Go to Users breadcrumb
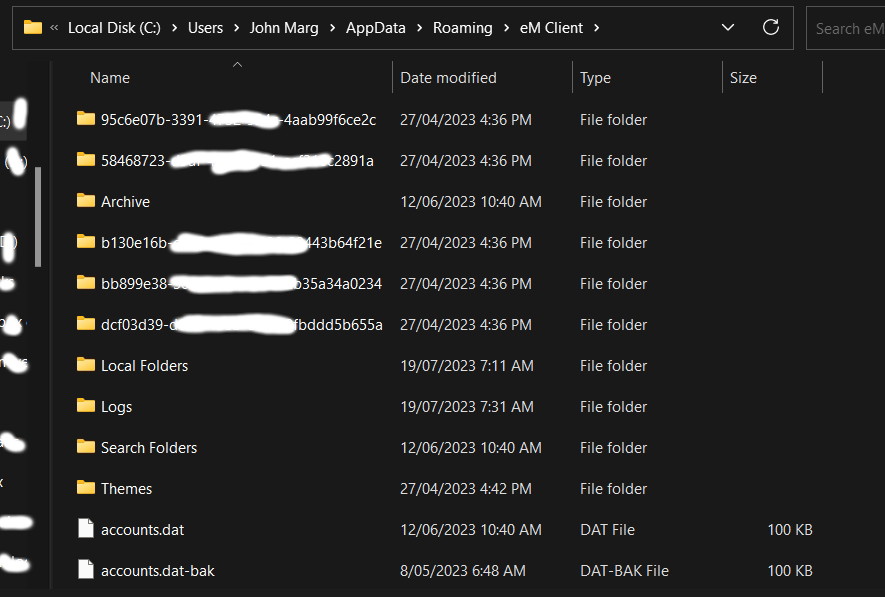 point(205,28)
